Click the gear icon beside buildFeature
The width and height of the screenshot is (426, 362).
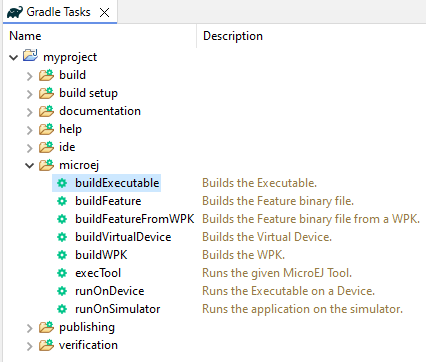coord(62,201)
